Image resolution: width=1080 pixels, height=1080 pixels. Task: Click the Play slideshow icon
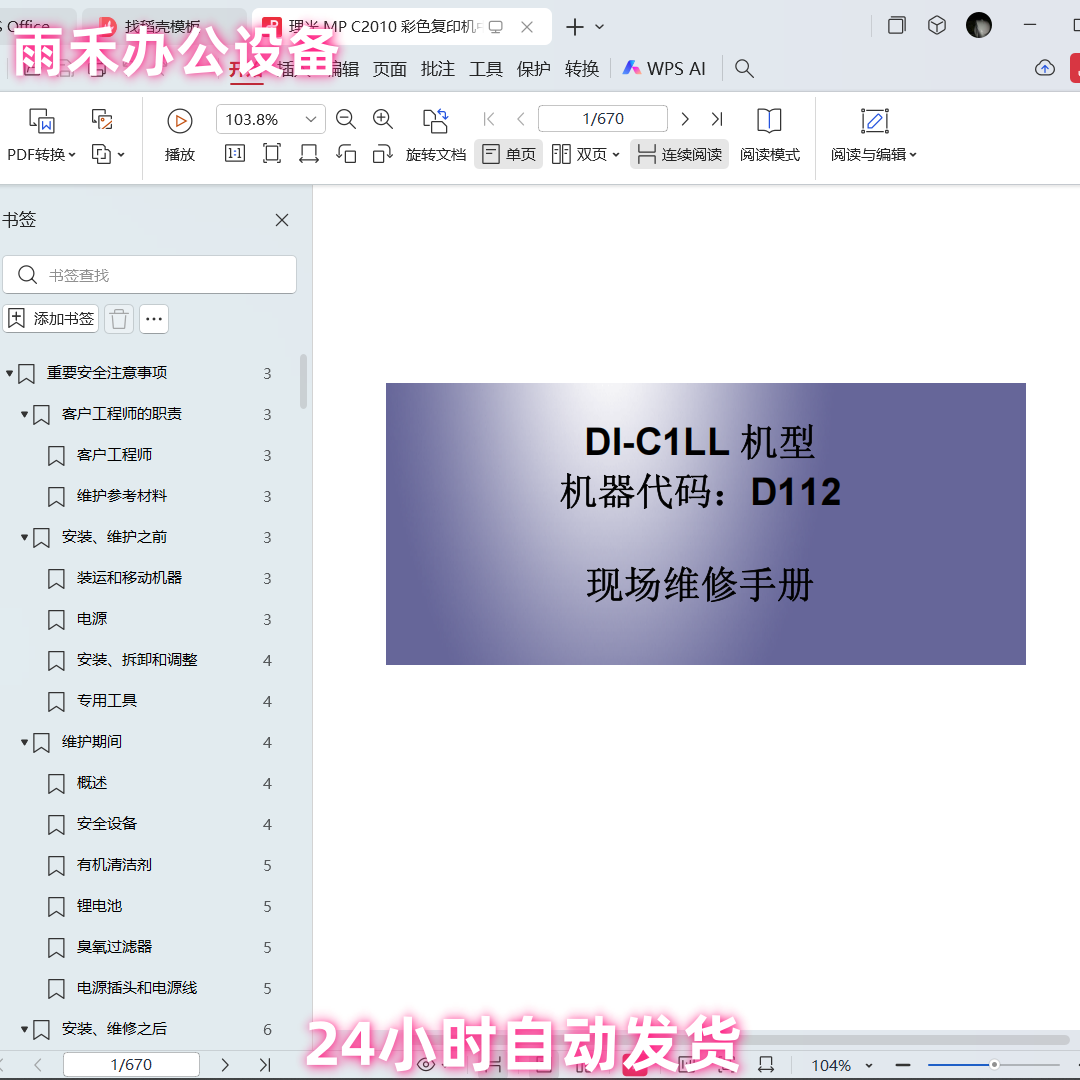[x=180, y=121]
